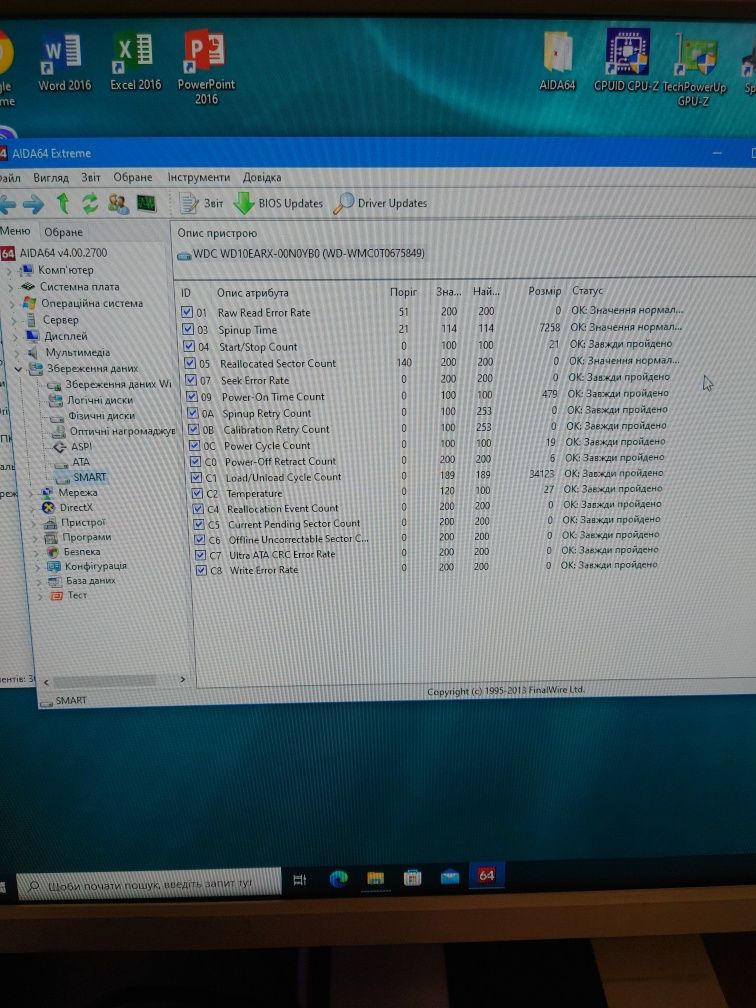Open the AIDA64 folder on desktop
The image size is (756, 1008).
tap(557, 61)
